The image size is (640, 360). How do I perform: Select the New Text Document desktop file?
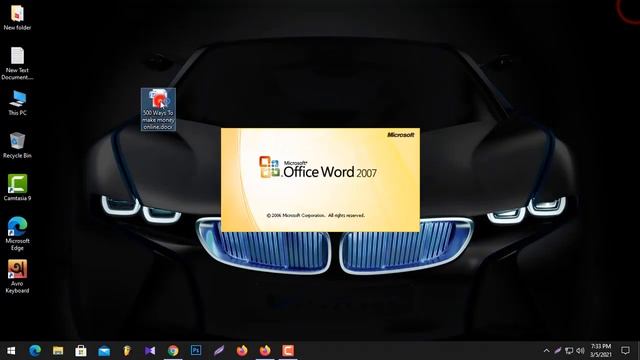17,63
